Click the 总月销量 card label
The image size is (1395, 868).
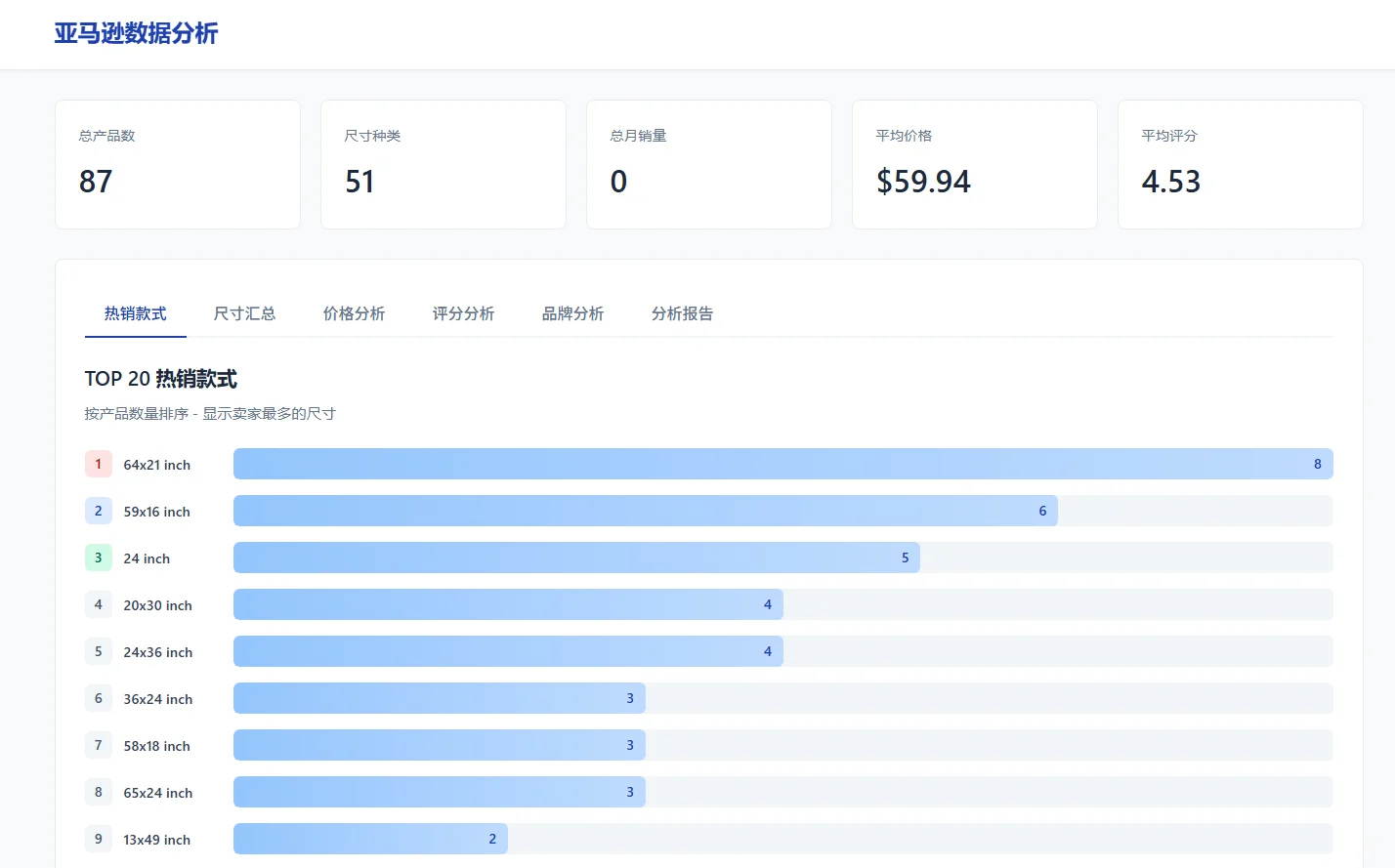click(639, 136)
